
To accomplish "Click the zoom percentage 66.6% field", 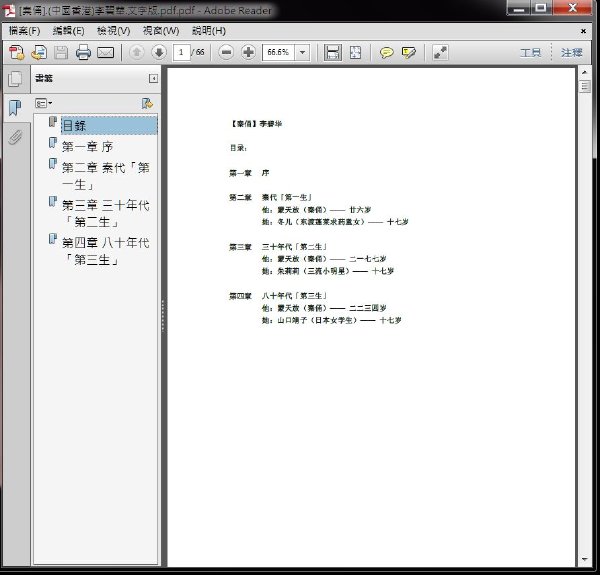I will tap(278, 52).
